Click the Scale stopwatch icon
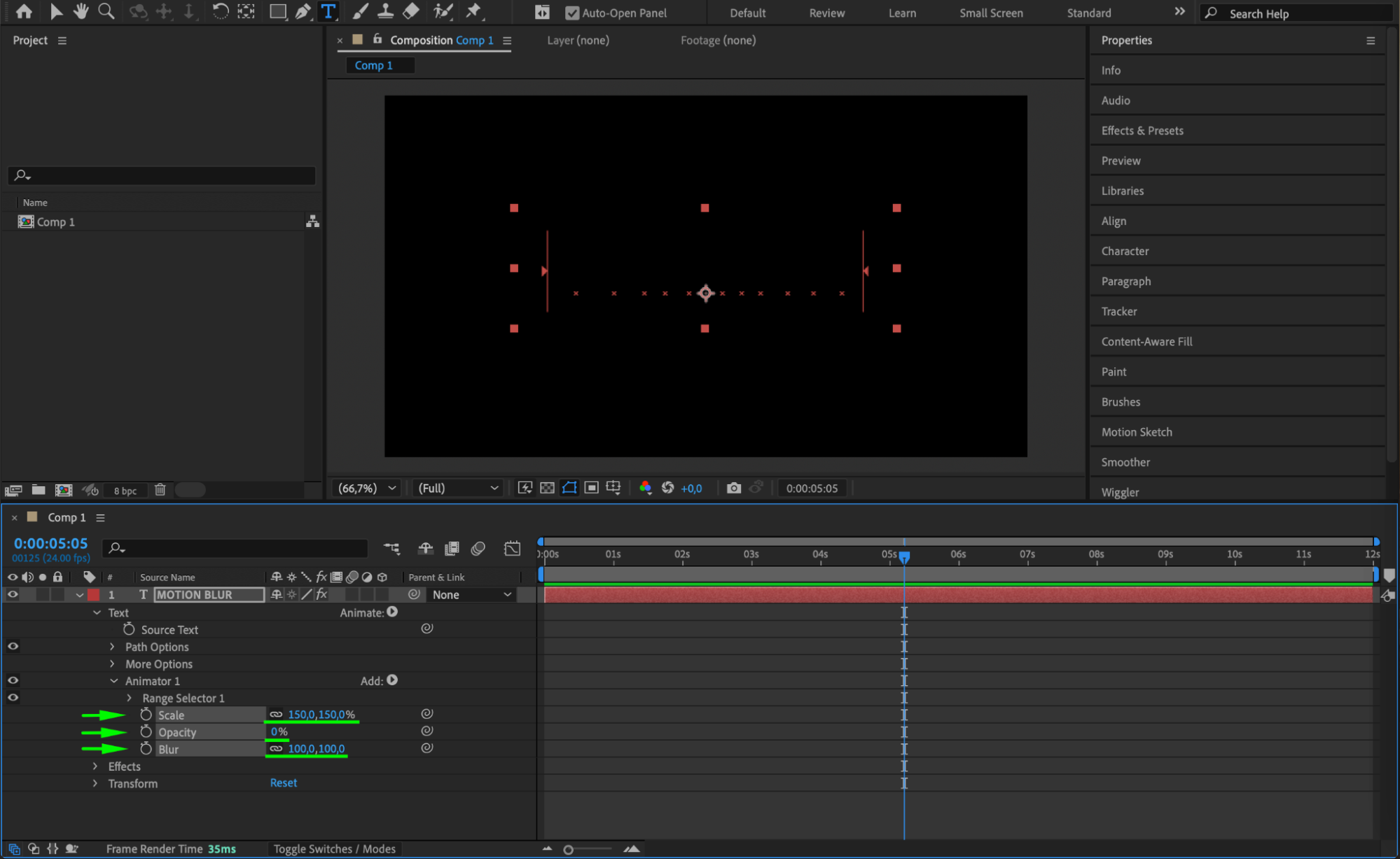Image resolution: width=1400 pixels, height=859 pixels. pyautogui.click(x=146, y=715)
